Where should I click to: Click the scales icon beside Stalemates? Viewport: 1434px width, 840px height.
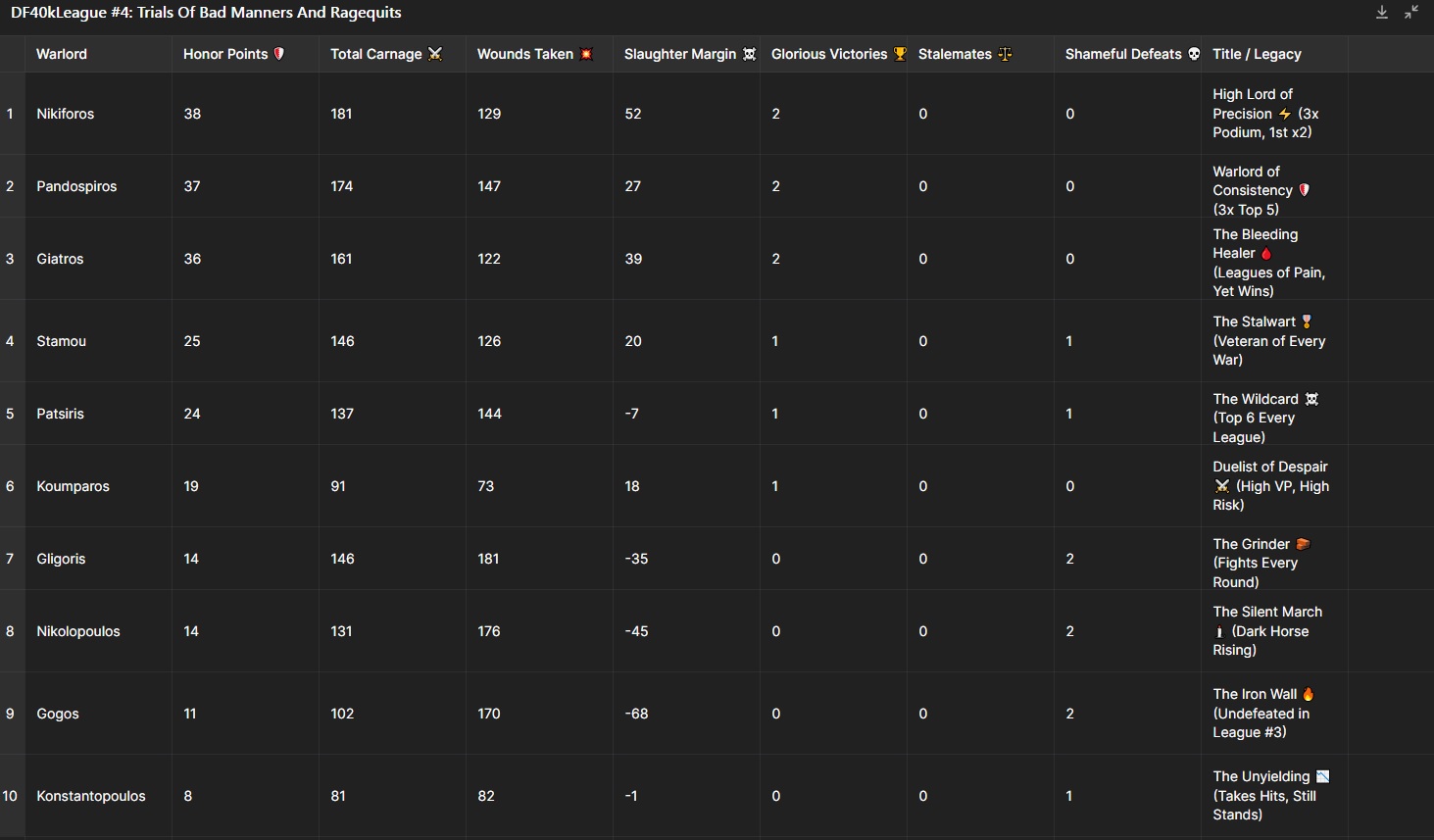coord(1005,54)
